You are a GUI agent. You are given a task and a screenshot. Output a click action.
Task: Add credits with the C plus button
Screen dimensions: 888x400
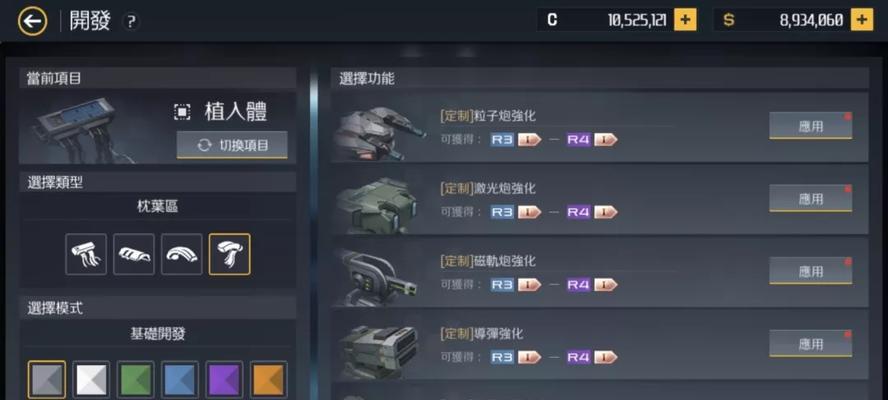click(685, 20)
